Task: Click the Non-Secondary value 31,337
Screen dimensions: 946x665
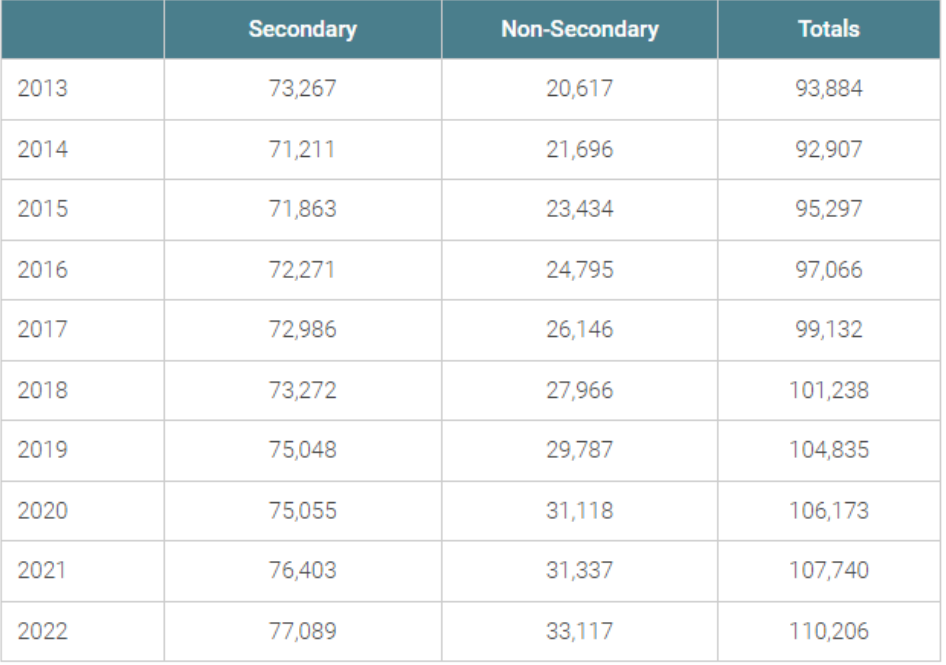Action: click(580, 570)
